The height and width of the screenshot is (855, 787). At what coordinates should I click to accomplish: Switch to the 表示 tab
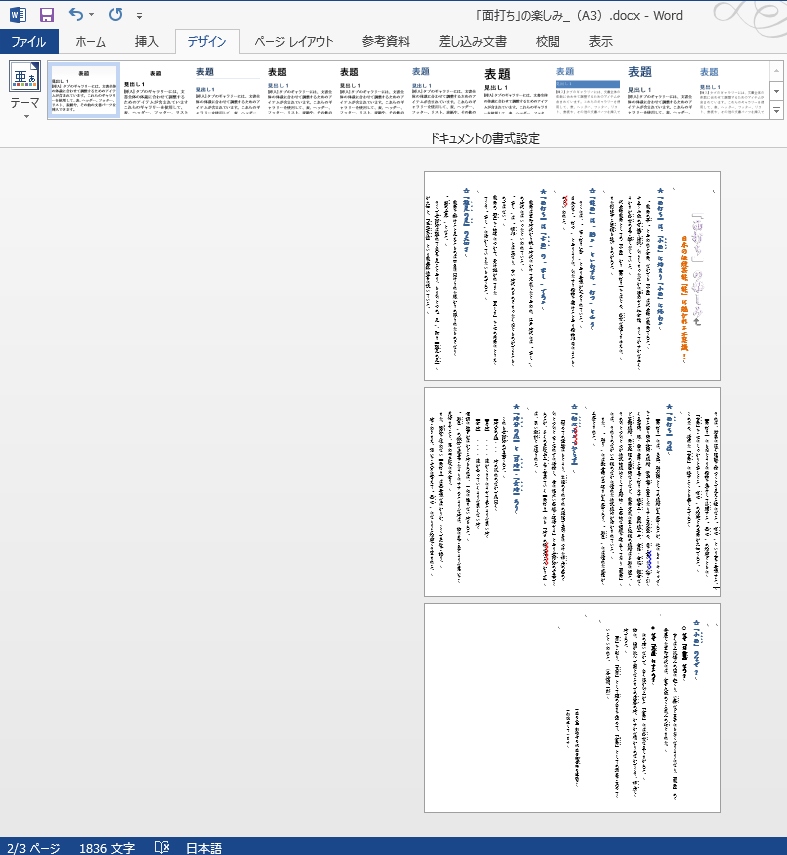pyautogui.click(x=600, y=42)
